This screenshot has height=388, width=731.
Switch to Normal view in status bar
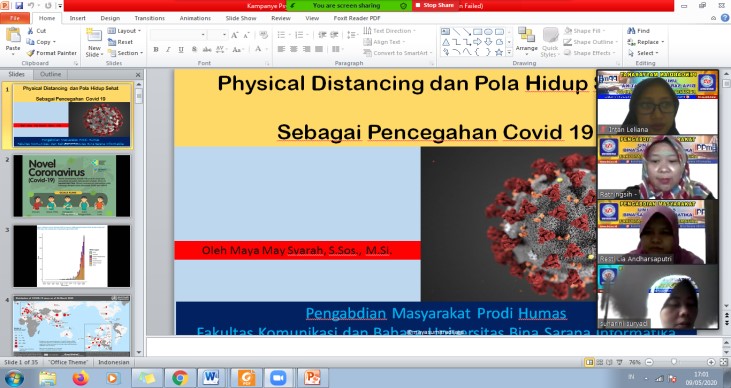point(589,362)
